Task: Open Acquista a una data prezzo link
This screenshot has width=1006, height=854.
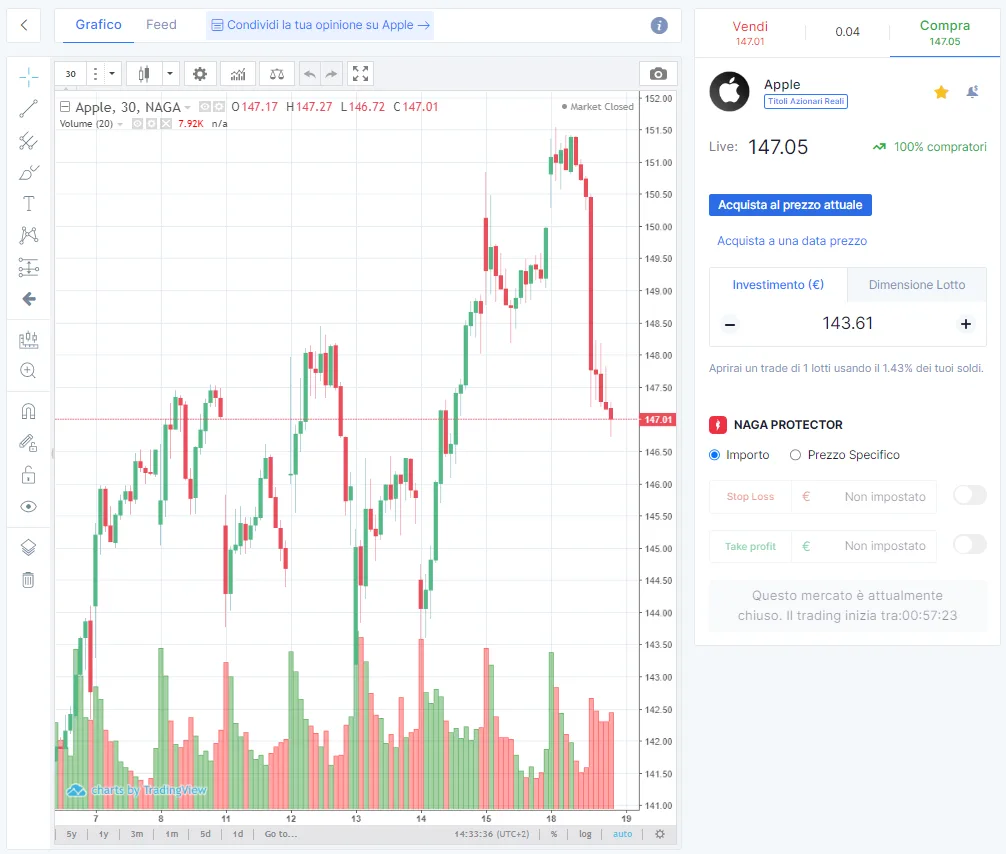Action: tap(792, 241)
